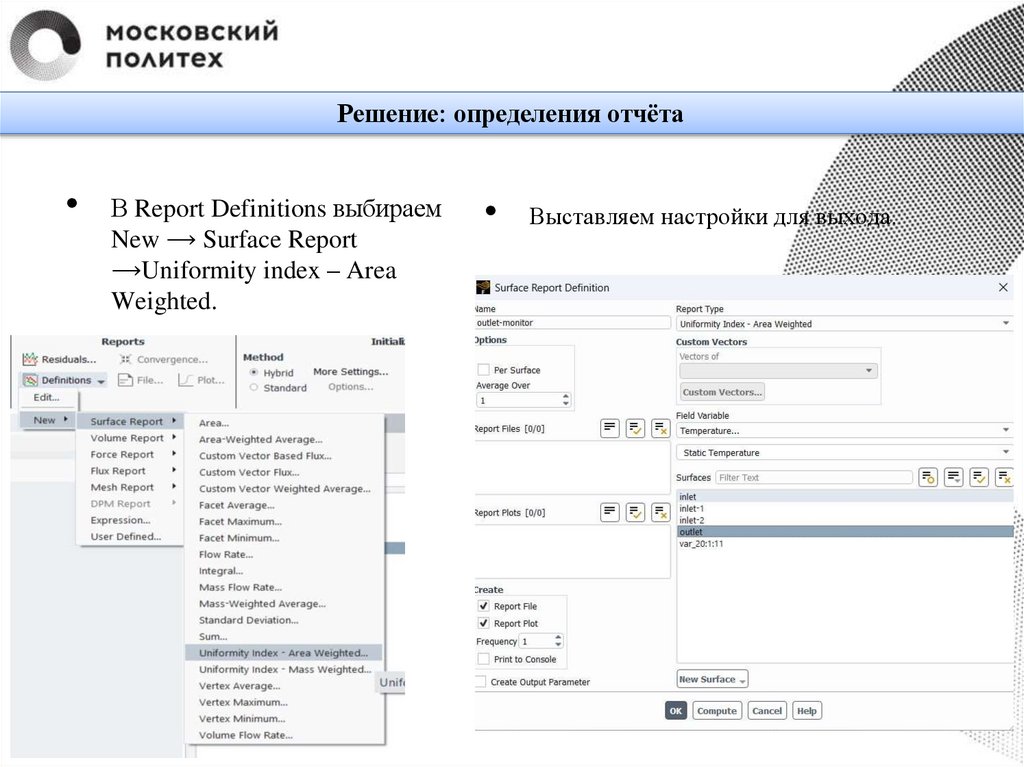Deselect all Report Files icon
This screenshot has width=1024, height=767.
[x=660, y=429]
